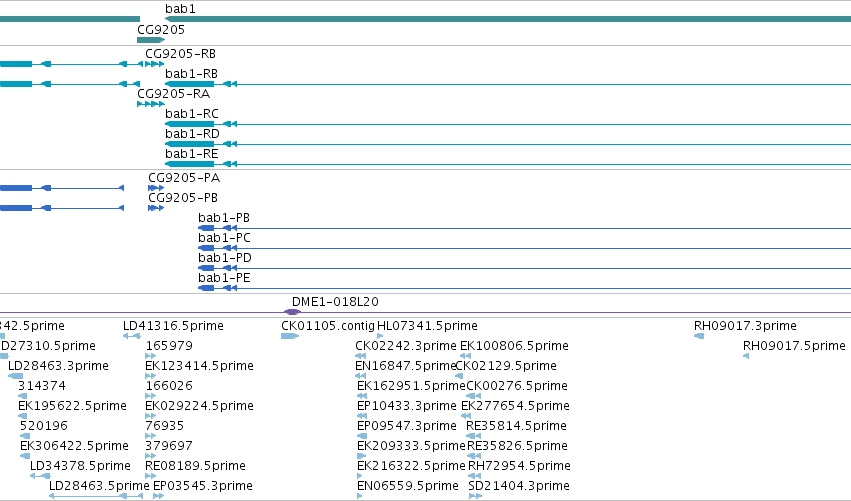The height and width of the screenshot is (501, 851).
Task: Select EST LD41316.5prime
Action: click(x=173, y=326)
